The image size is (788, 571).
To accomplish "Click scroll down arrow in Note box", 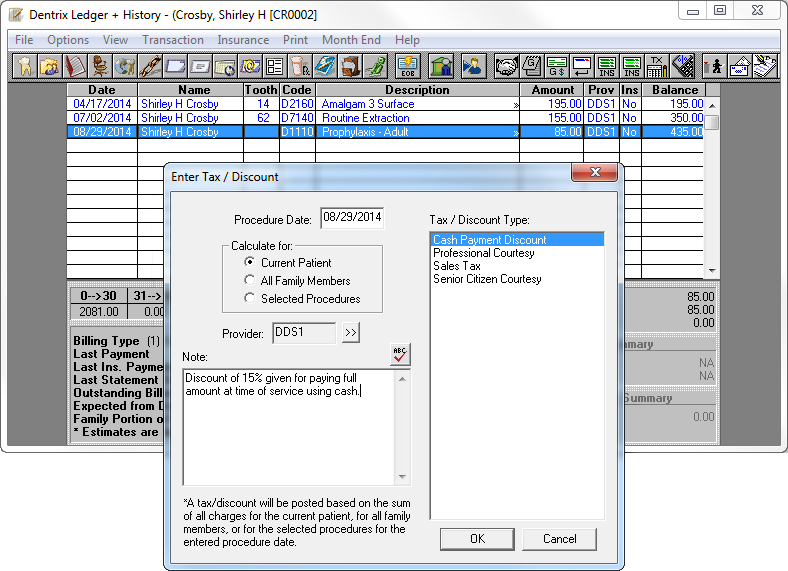I will click(x=402, y=477).
